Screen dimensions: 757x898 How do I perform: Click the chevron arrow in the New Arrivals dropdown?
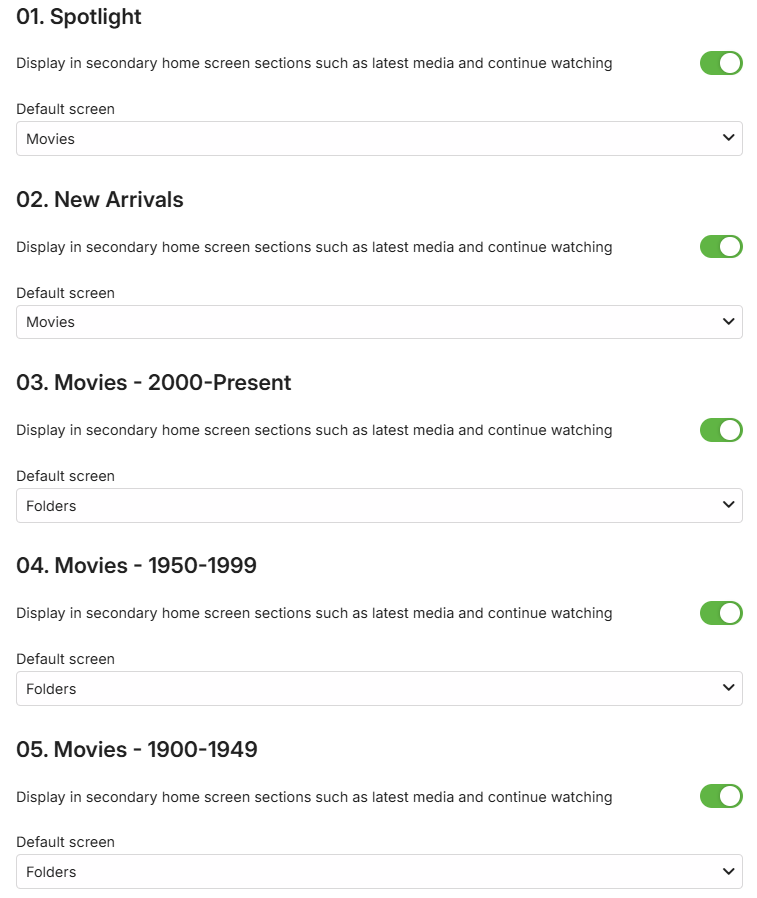pyautogui.click(x=728, y=321)
